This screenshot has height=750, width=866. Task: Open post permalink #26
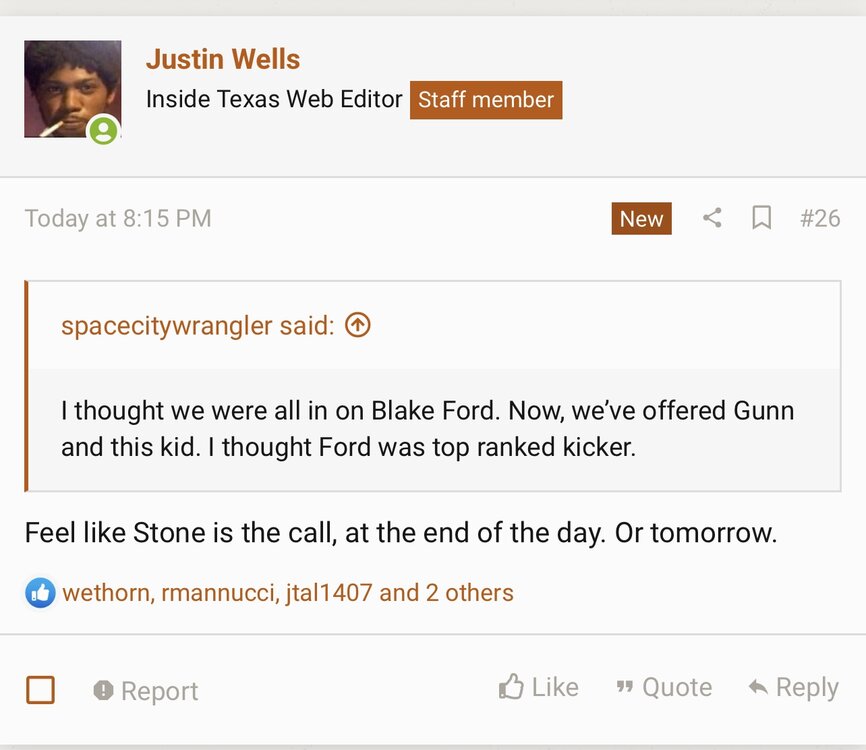pyautogui.click(x=820, y=218)
